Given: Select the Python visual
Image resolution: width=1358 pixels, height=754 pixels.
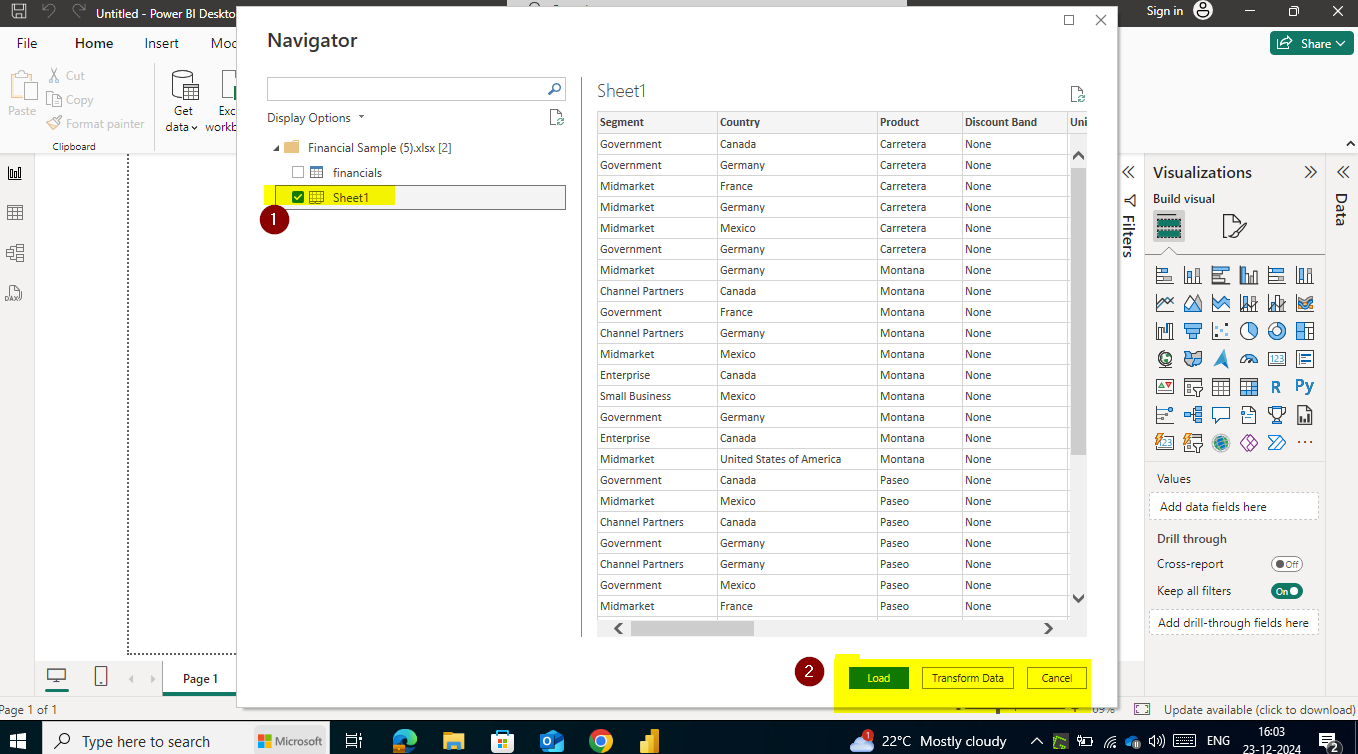Looking at the screenshot, I should 1304,386.
